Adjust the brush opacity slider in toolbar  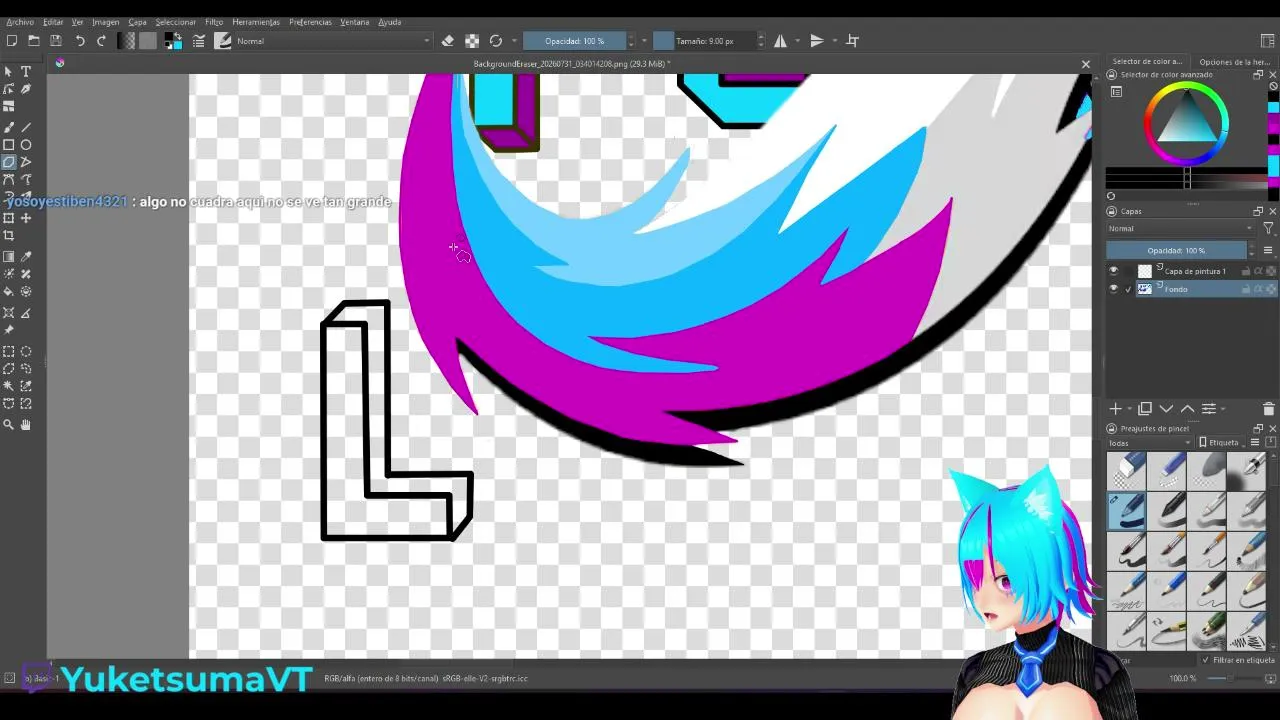574,41
